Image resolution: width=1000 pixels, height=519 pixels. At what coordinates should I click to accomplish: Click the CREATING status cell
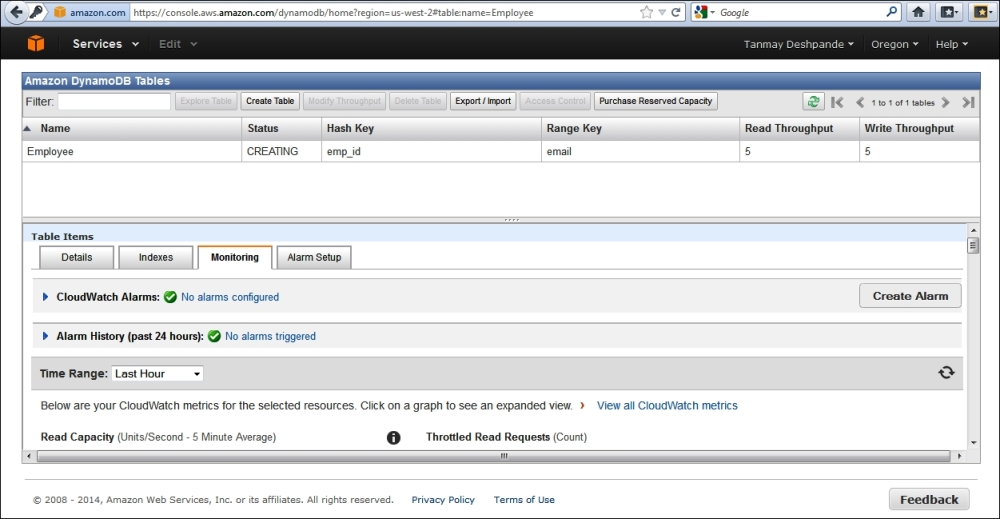click(281, 151)
